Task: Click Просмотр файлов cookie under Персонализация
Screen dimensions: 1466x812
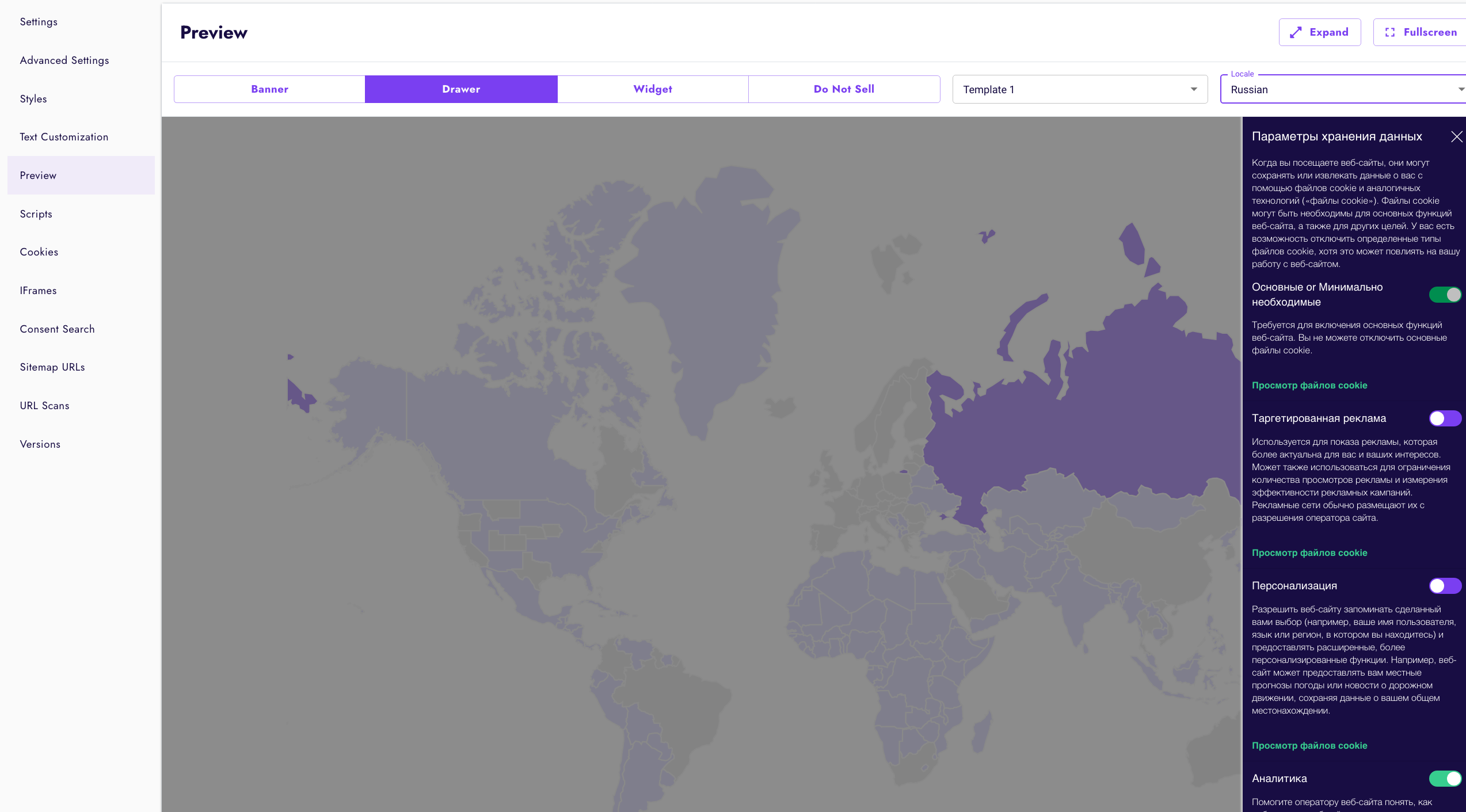Action: coord(1309,746)
